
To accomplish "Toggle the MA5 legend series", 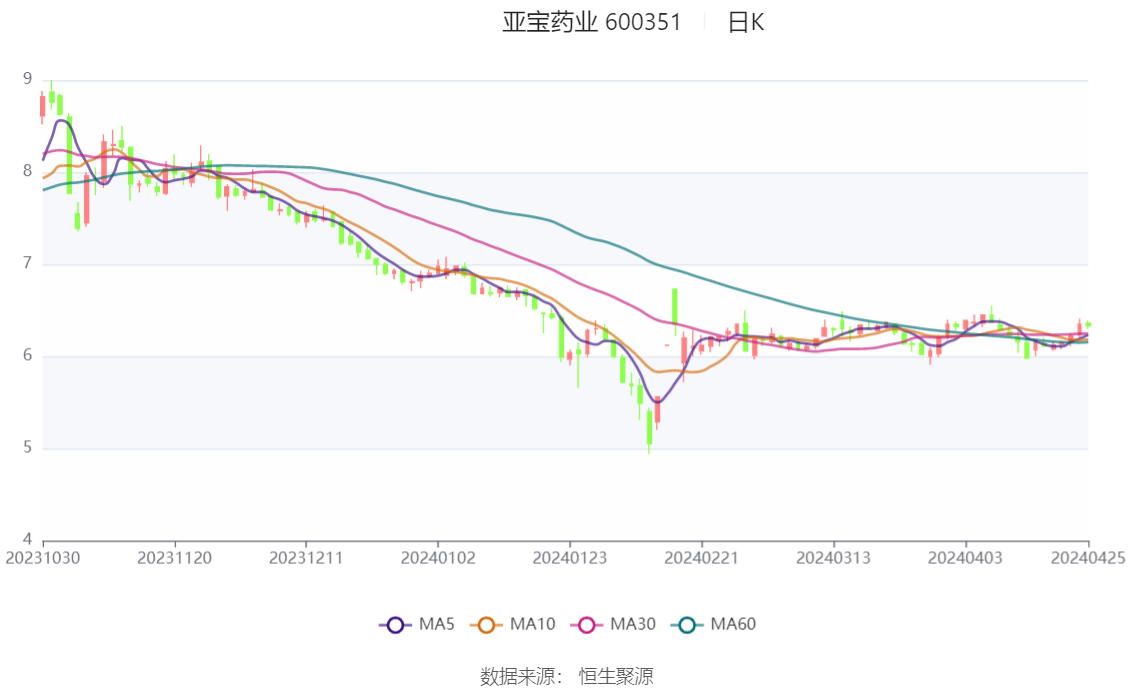I will pos(417,625).
